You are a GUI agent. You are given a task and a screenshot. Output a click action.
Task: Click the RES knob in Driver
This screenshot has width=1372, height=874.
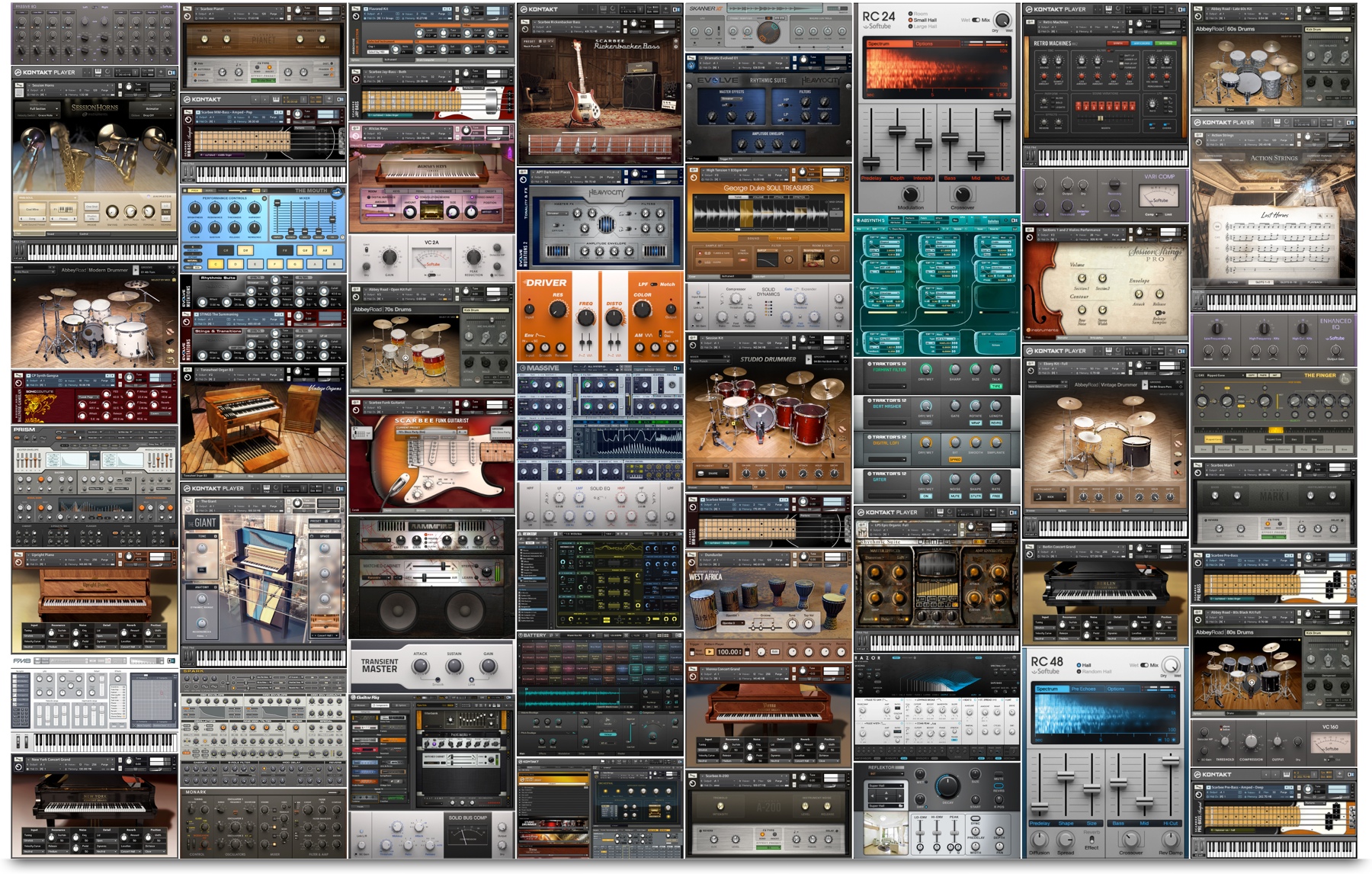tap(558, 310)
